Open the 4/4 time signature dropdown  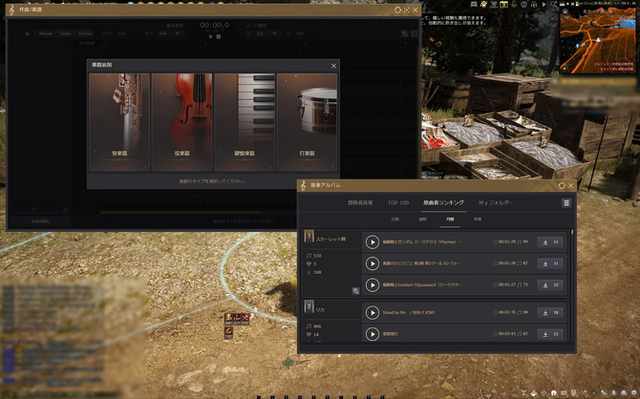[x=169, y=33]
